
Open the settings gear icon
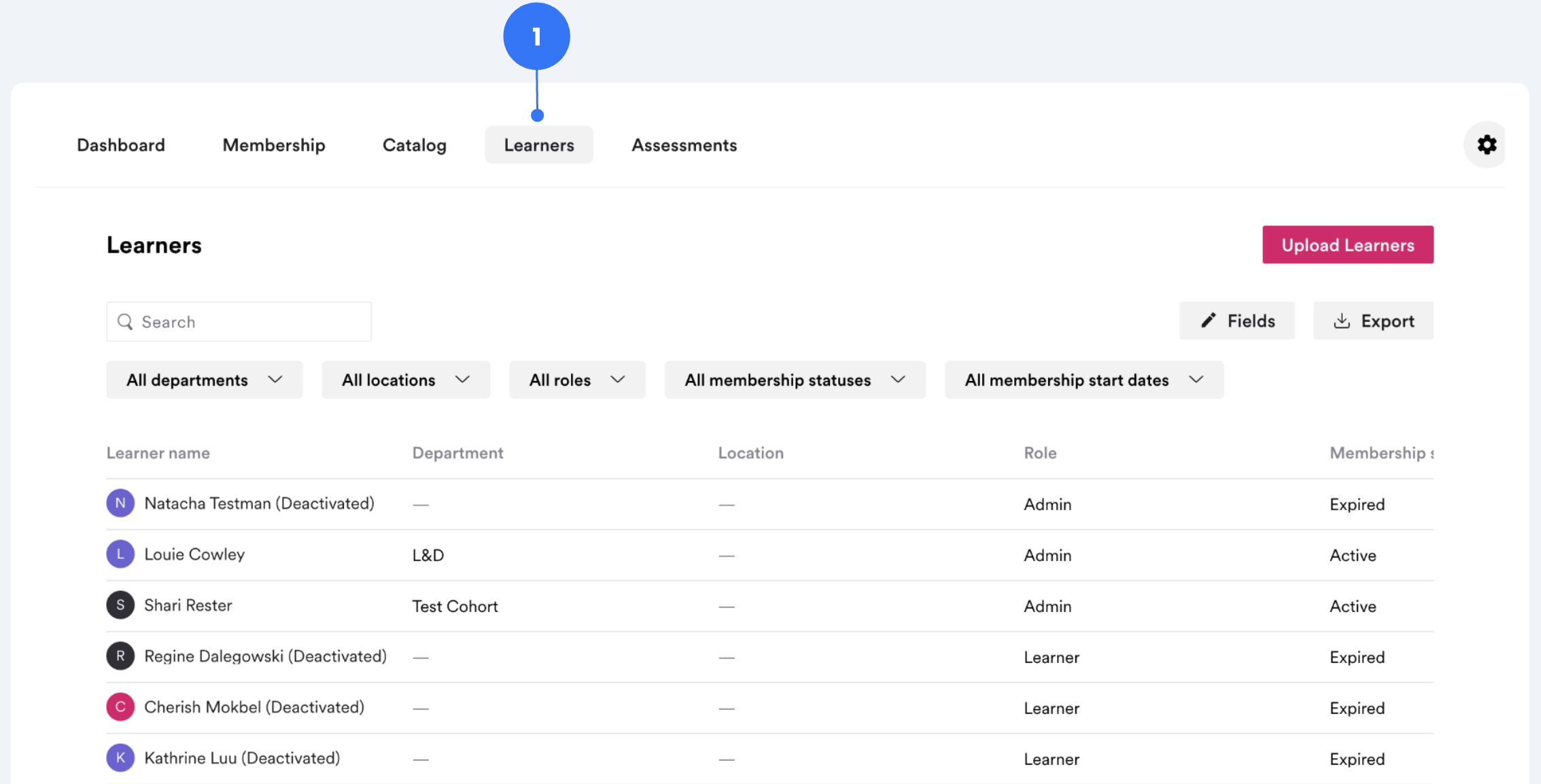coord(1487,145)
